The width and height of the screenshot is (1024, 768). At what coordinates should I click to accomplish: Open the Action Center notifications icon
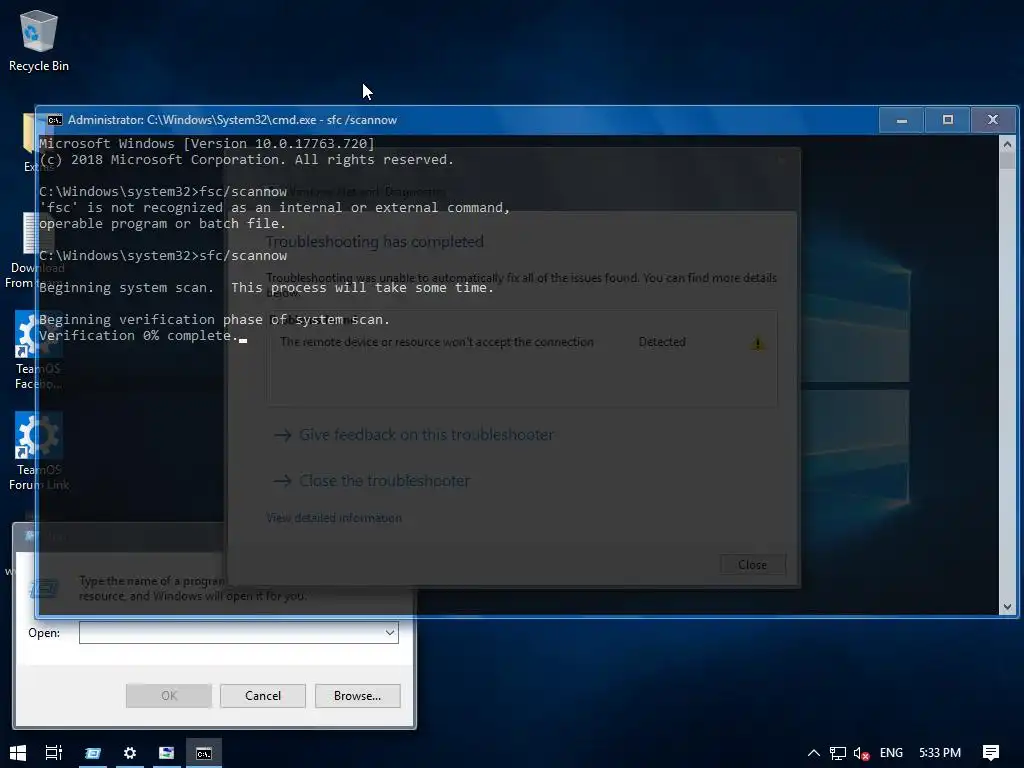(x=991, y=753)
